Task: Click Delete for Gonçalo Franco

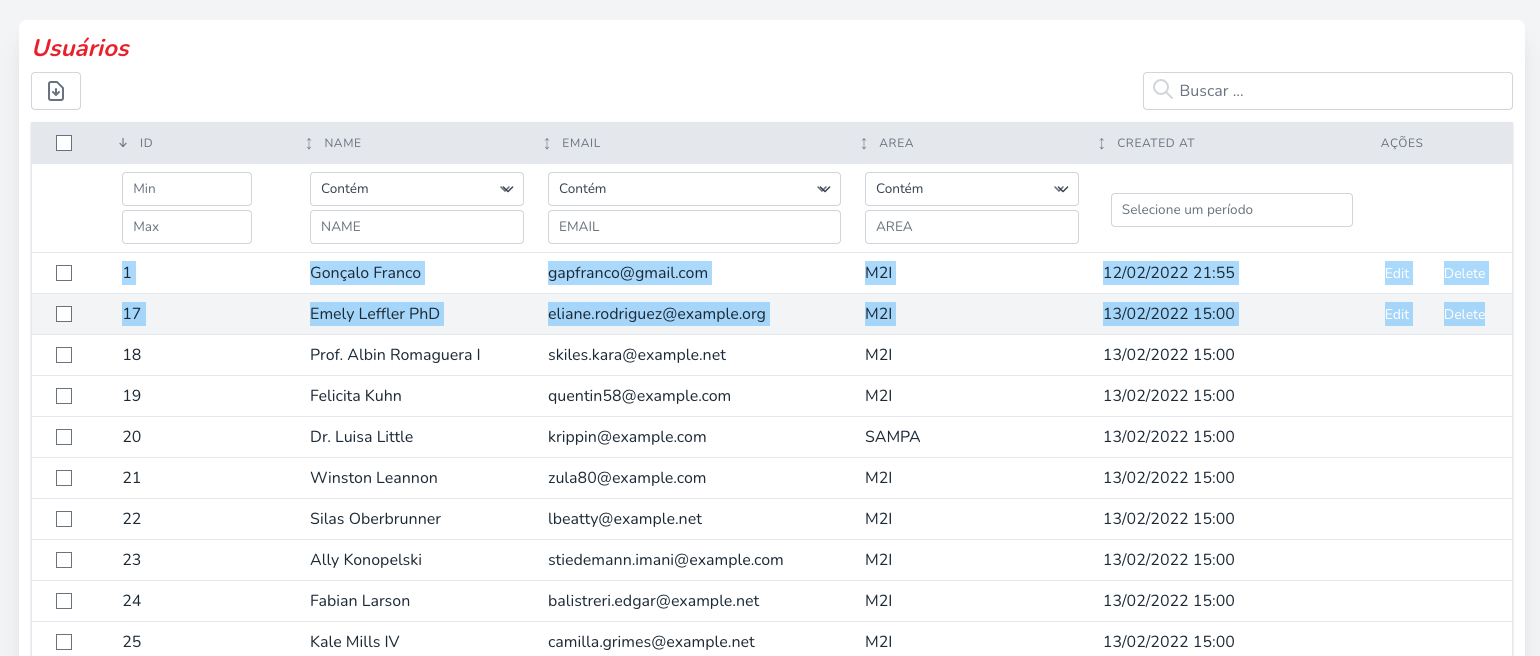Action: coord(1465,273)
